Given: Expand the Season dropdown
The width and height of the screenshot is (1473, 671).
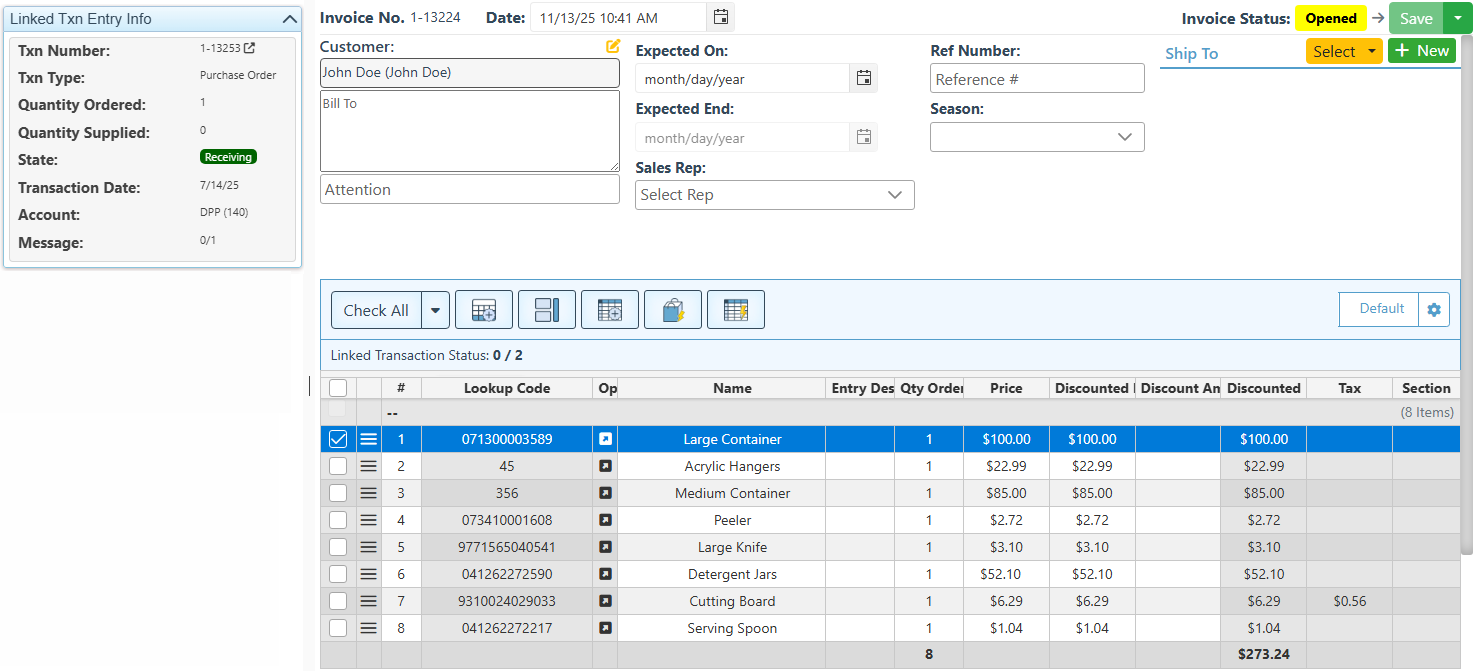Looking at the screenshot, I should pyautogui.click(x=1037, y=137).
